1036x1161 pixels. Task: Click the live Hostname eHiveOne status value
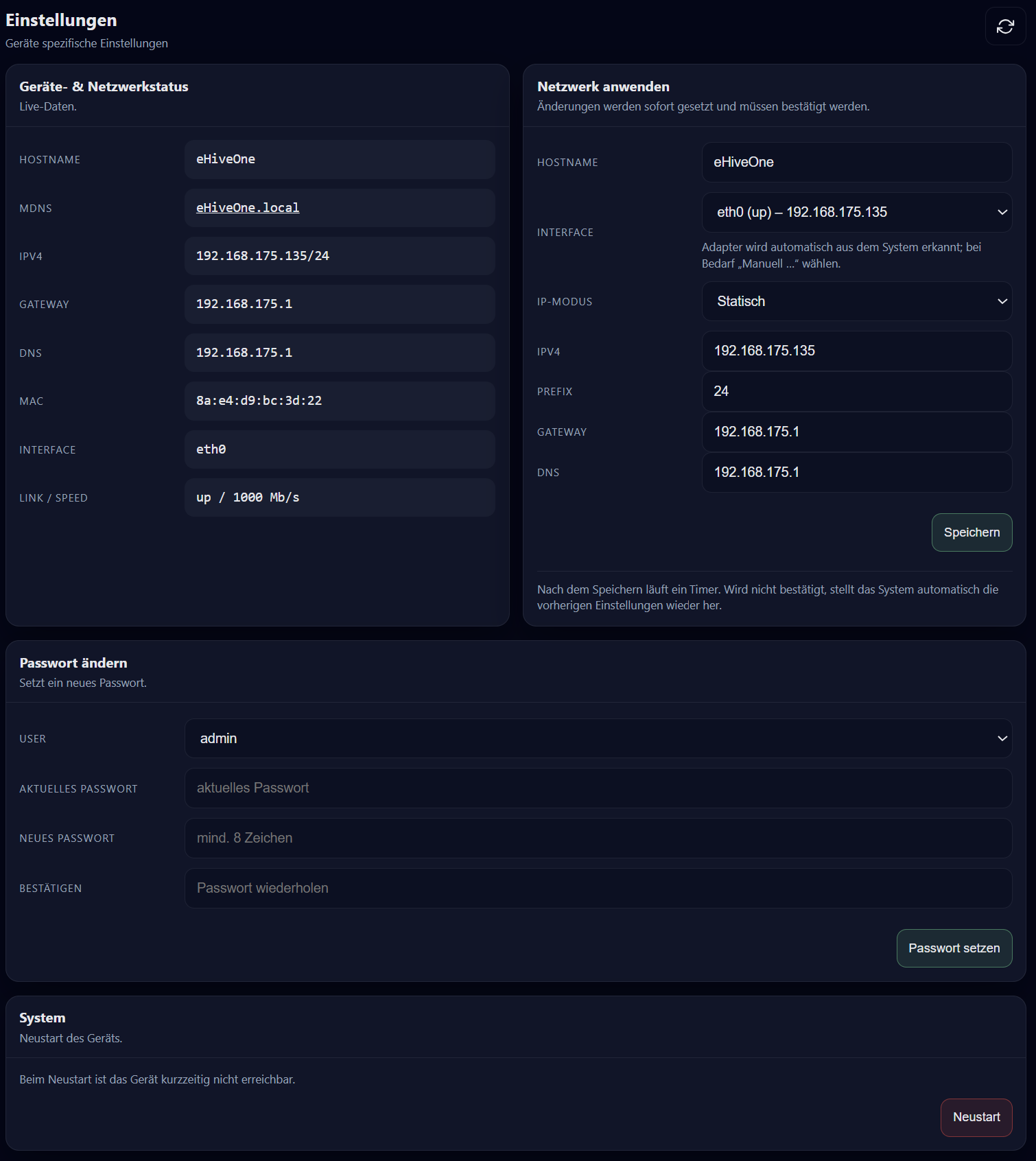tap(226, 159)
